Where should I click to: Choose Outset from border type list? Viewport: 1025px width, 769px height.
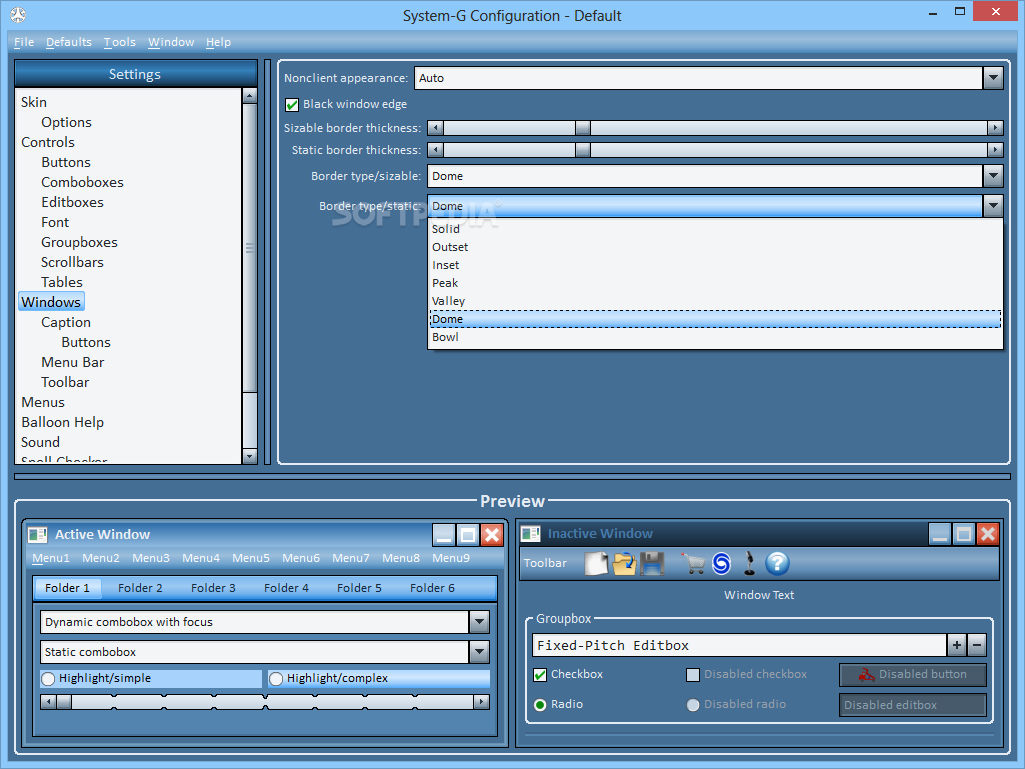[715, 247]
